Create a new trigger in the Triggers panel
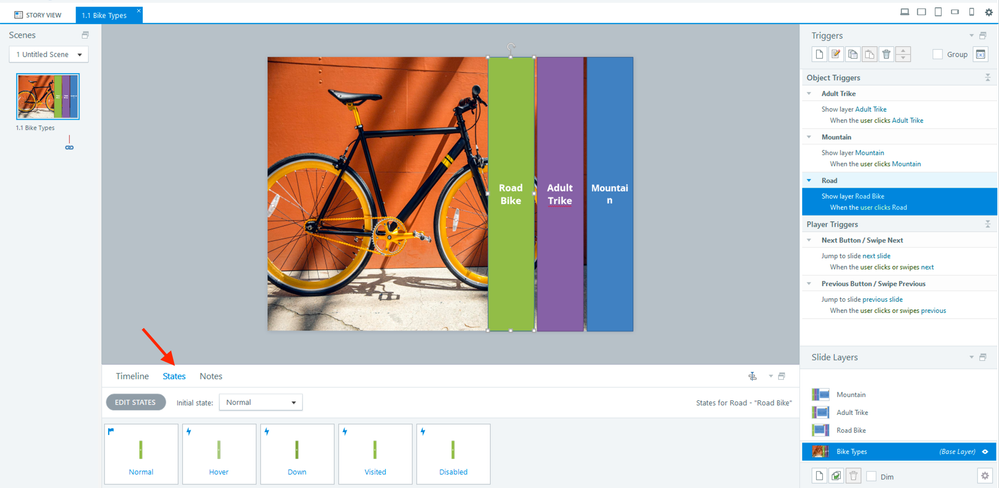This screenshot has height=488, width=999. (x=820, y=54)
